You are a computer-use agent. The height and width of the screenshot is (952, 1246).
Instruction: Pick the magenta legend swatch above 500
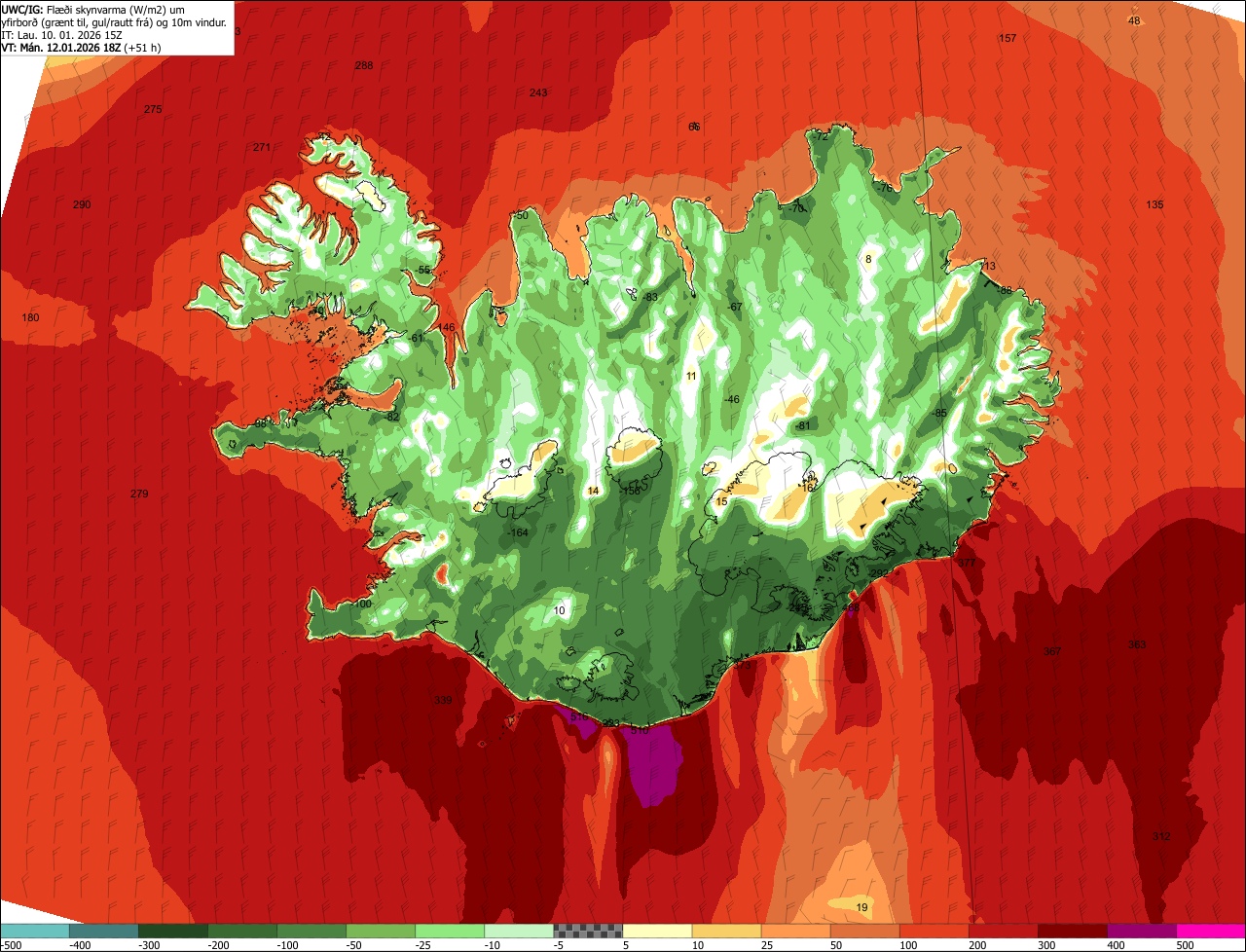click(1211, 931)
